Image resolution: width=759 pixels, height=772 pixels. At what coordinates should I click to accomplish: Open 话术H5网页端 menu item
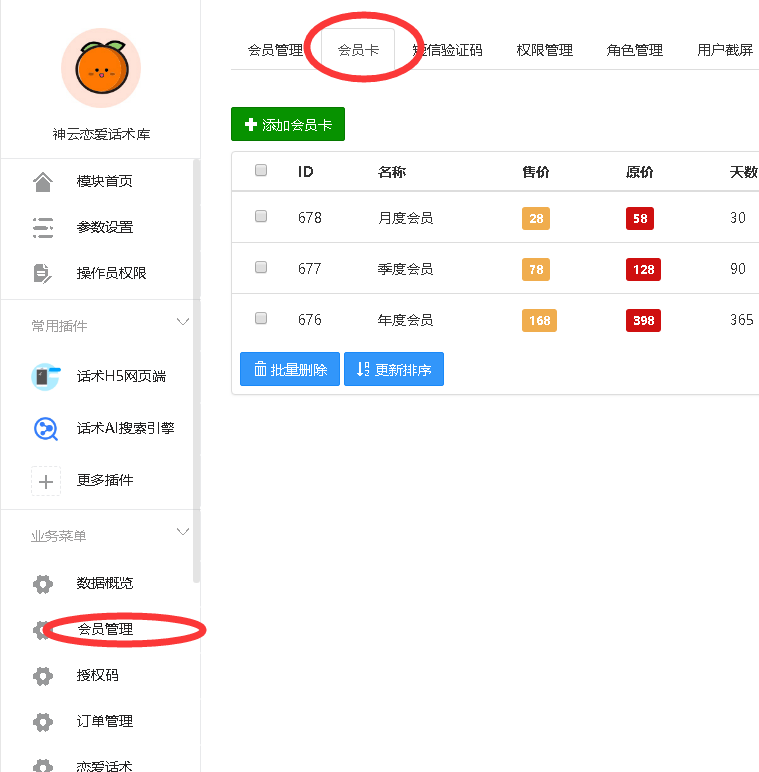[x=121, y=376]
